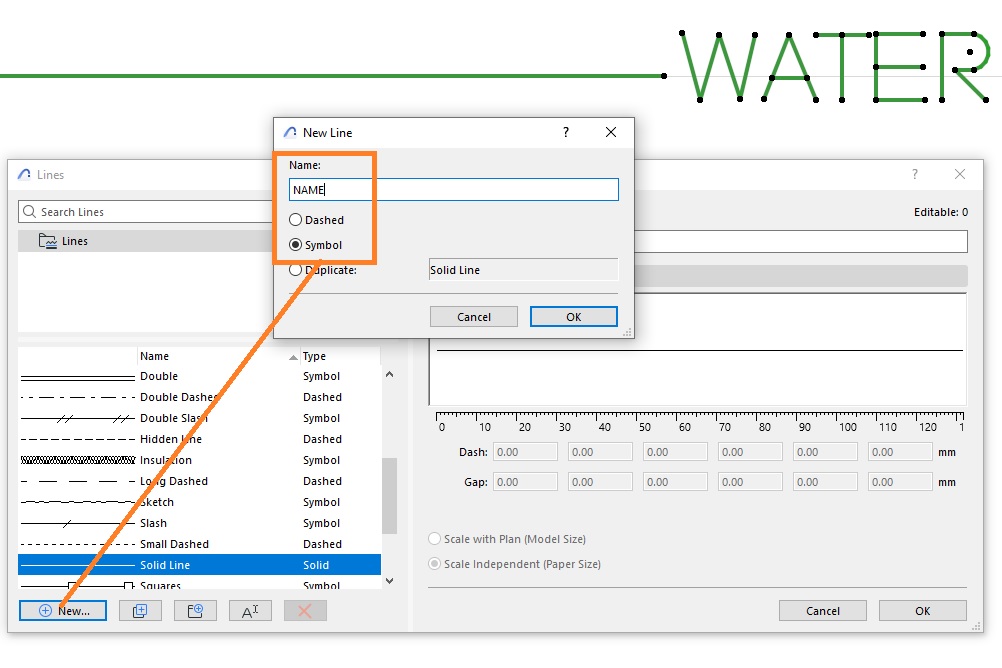This screenshot has width=1002, height=668.
Task: Select the Hidden Line row
Action: [199, 439]
